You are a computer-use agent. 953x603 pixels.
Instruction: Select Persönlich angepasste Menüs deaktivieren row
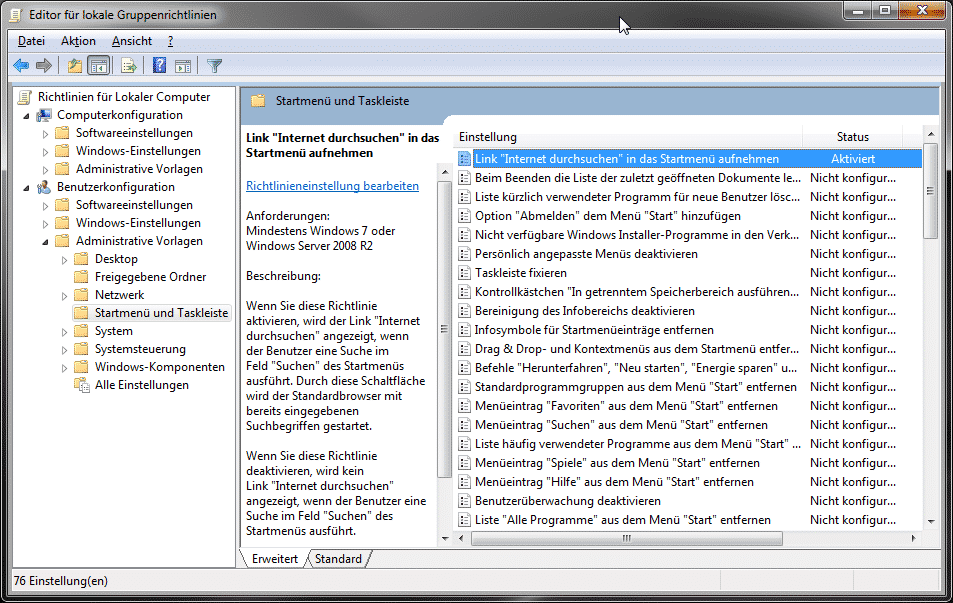(x=689, y=254)
